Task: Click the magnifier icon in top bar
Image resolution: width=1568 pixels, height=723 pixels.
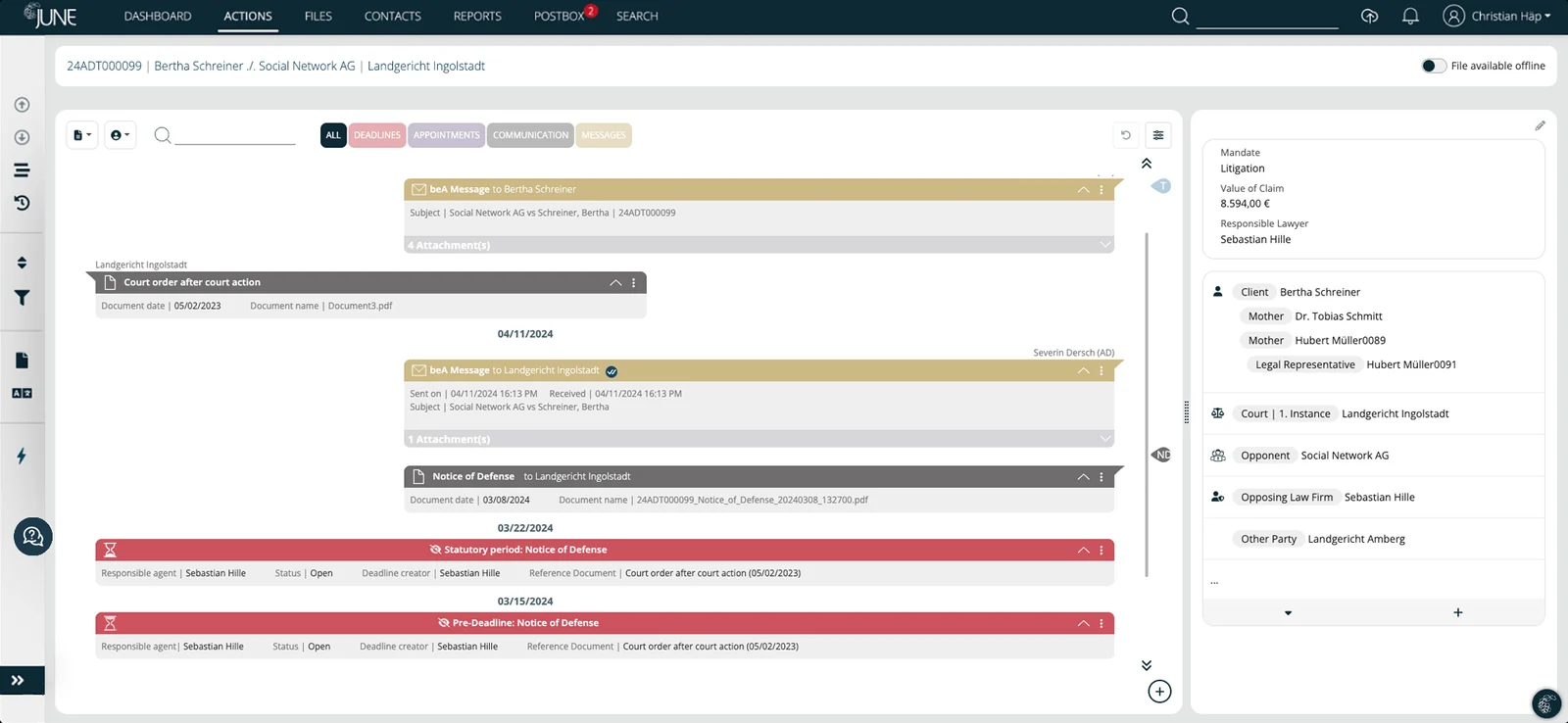Action: (x=1181, y=16)
